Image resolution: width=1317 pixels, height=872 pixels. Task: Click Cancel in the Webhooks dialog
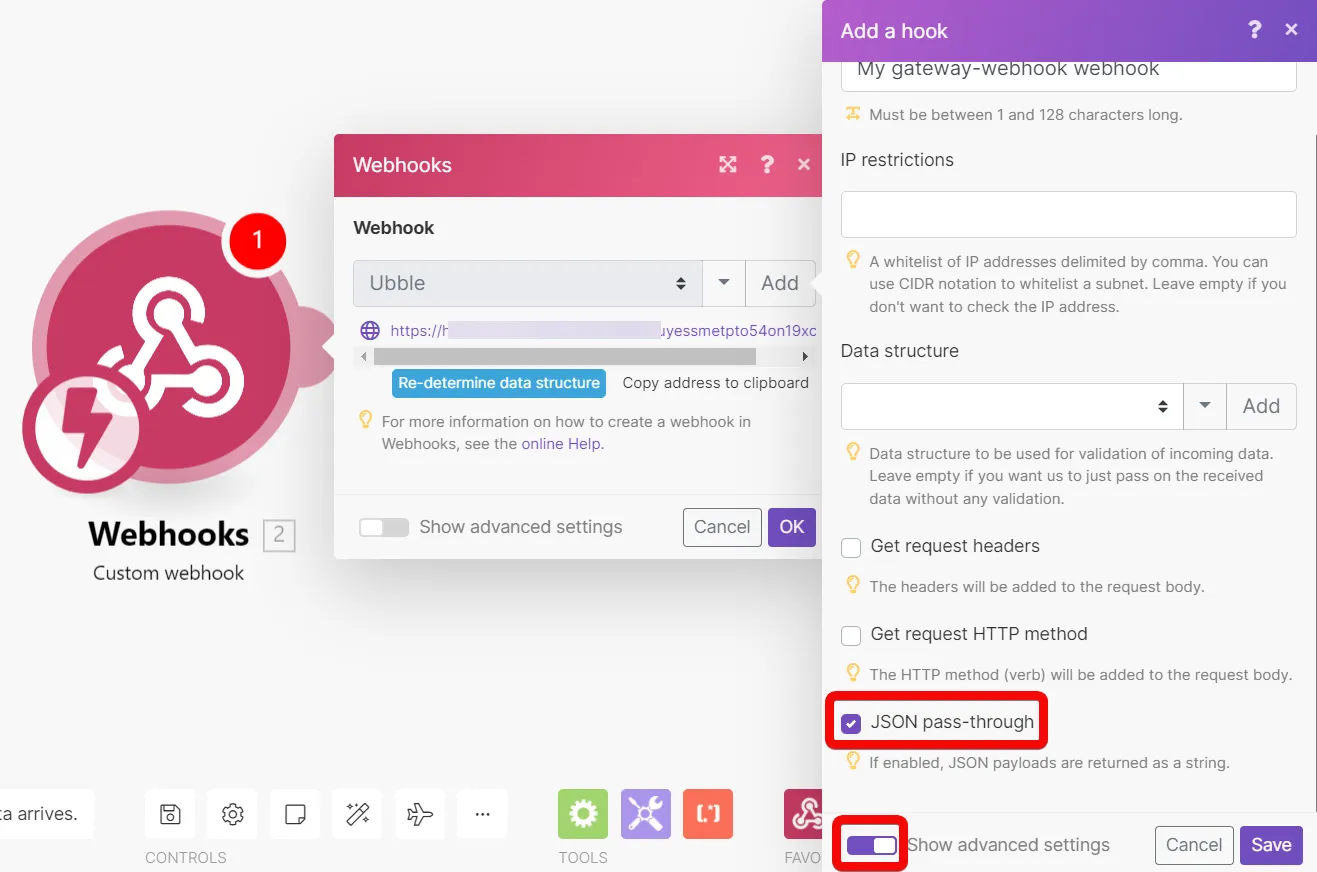point(722,527)
